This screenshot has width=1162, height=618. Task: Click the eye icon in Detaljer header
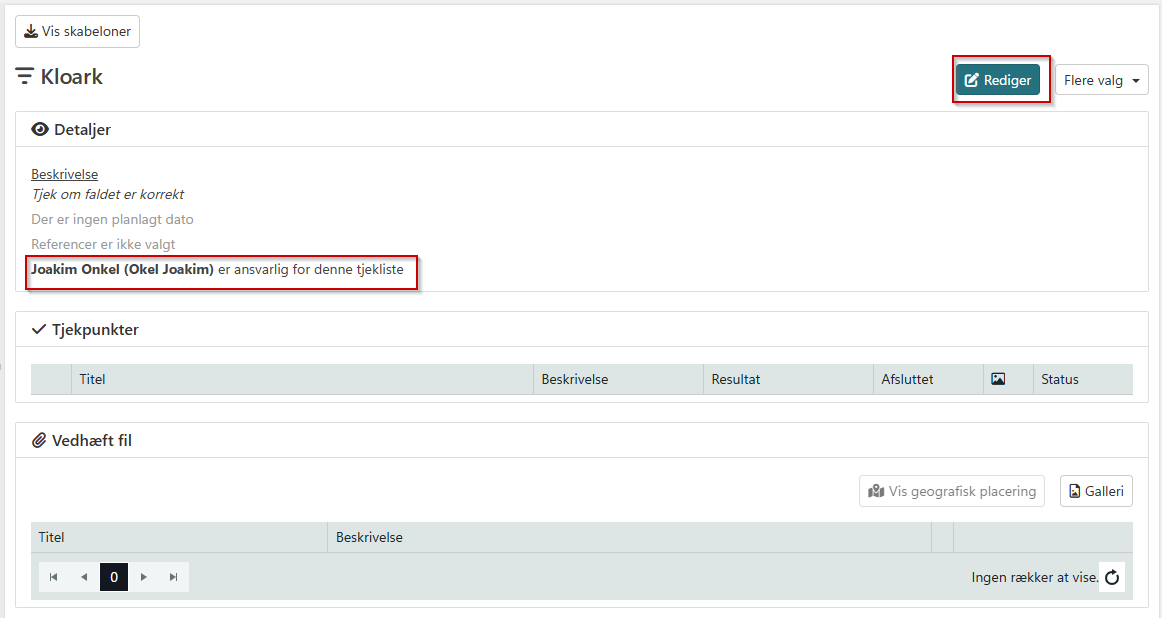[x=40, y=129]
